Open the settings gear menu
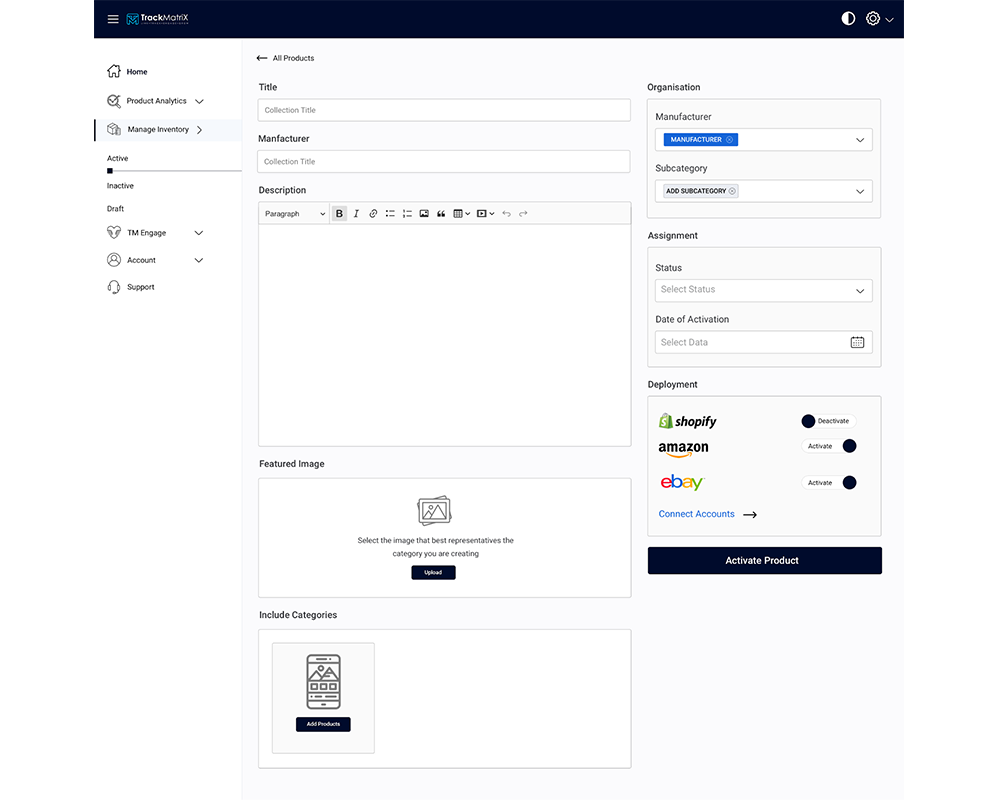 (872, 19)
